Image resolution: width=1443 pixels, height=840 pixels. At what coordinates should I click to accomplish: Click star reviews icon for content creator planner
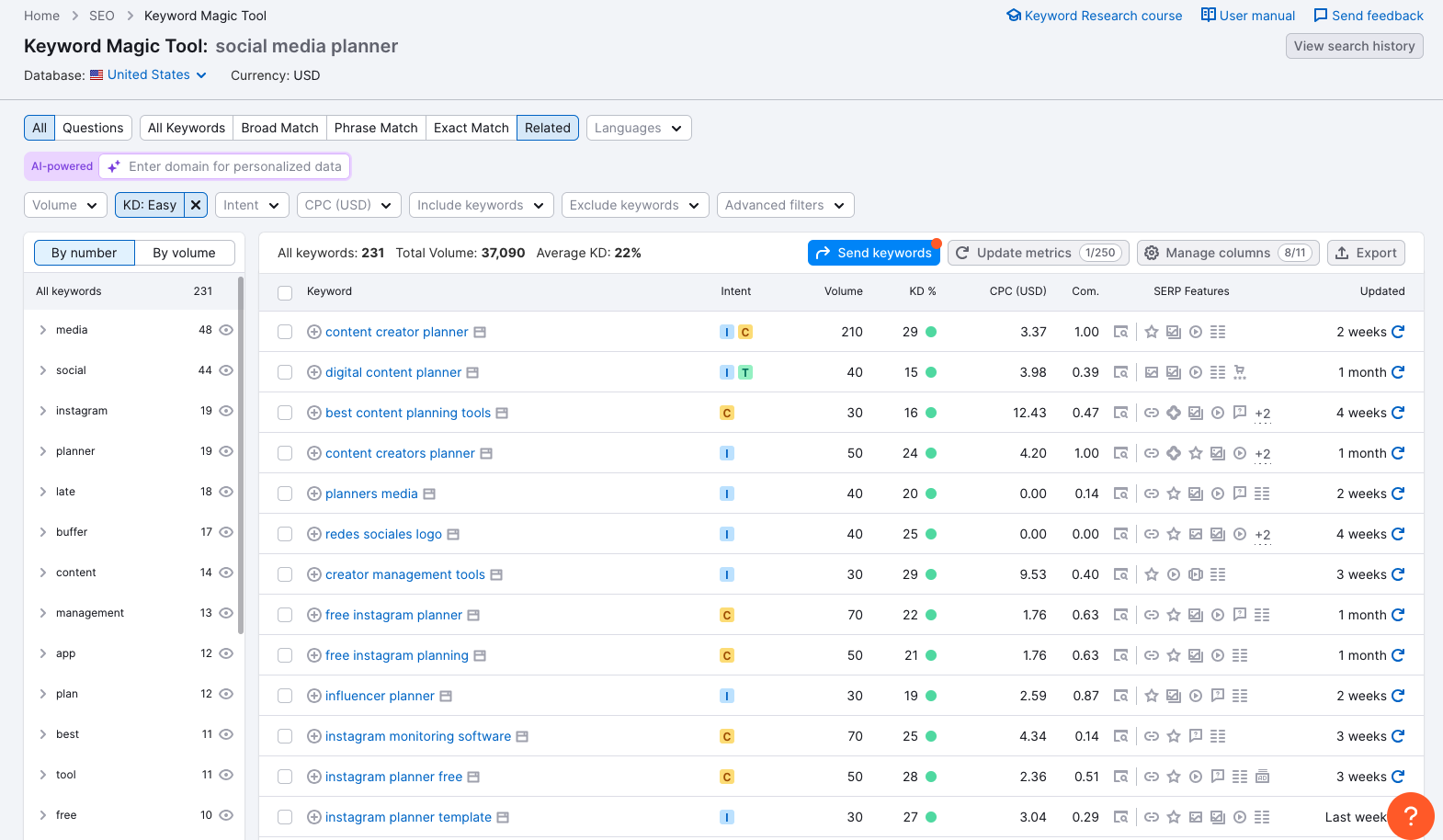point(1152,332)
